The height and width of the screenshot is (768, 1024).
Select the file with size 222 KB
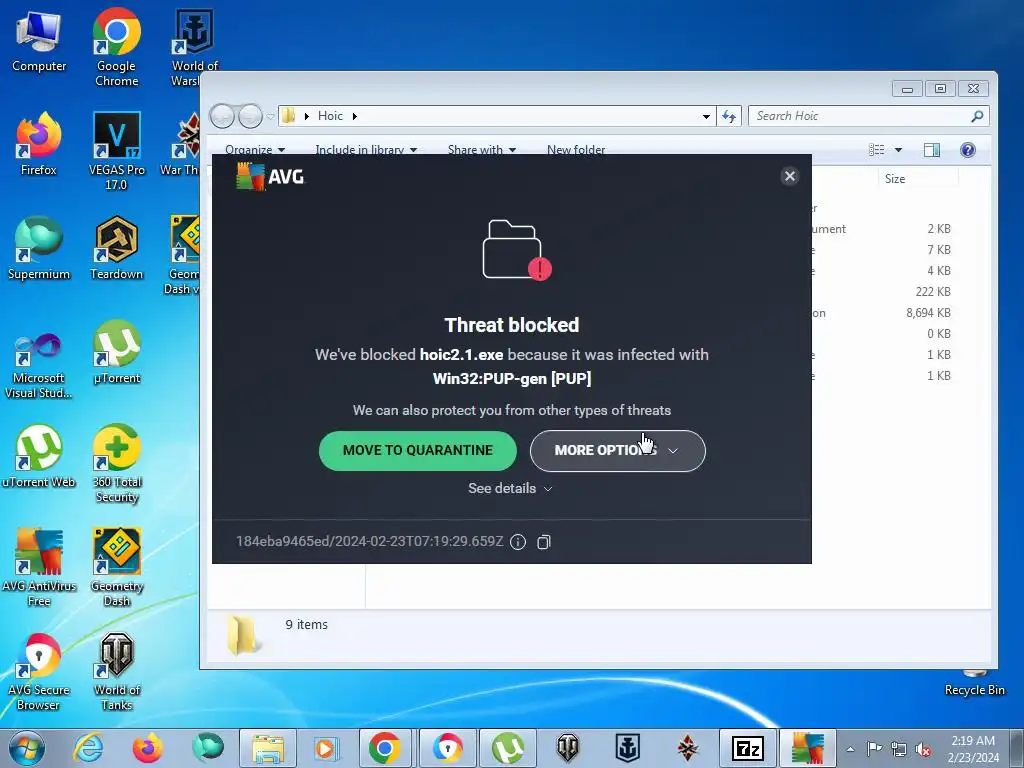[933, 292]
